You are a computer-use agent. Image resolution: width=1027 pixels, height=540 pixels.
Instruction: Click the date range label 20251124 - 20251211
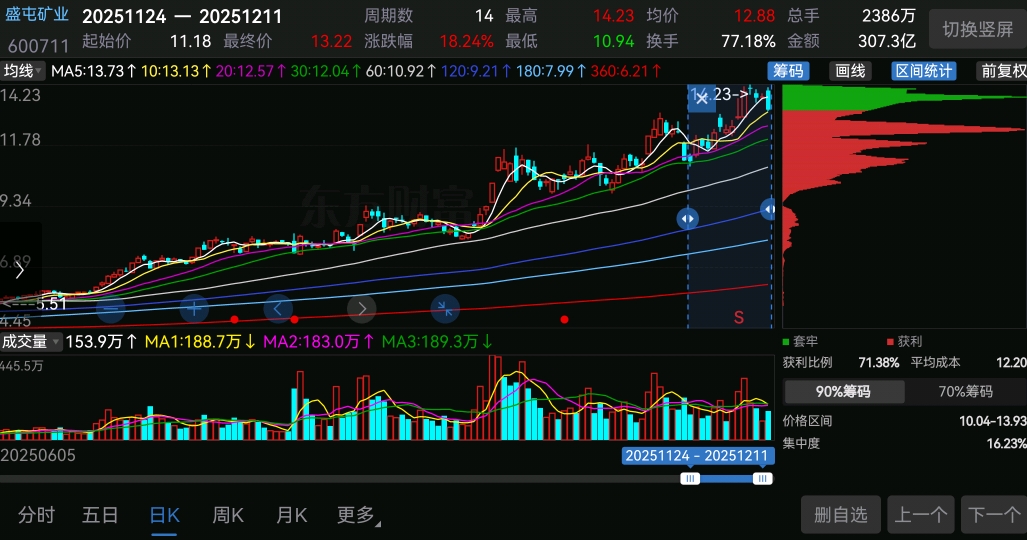(697, 456)
